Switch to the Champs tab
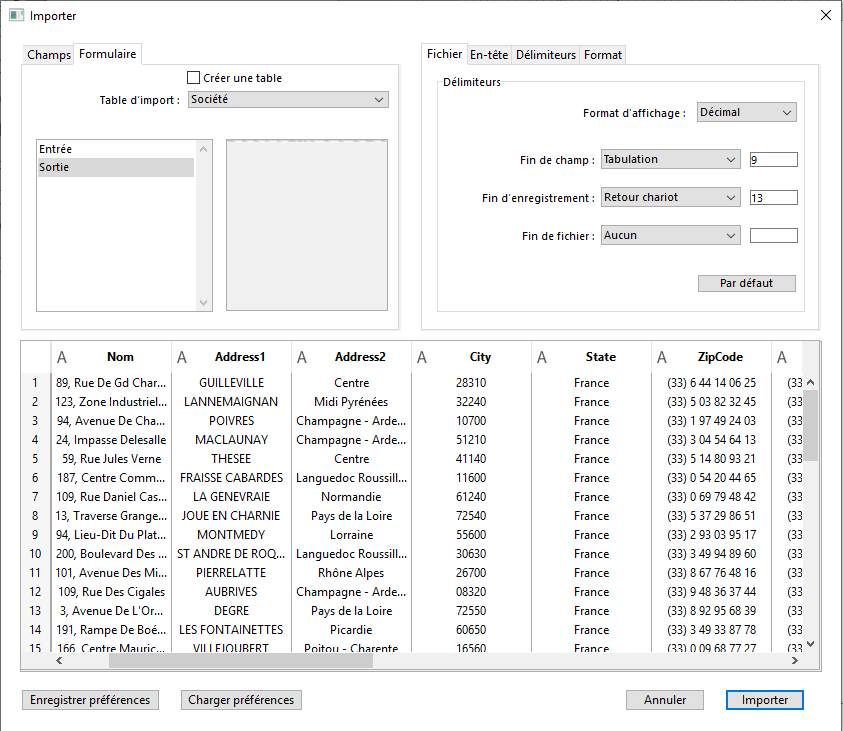843x731 pixels. pos(49,55)
